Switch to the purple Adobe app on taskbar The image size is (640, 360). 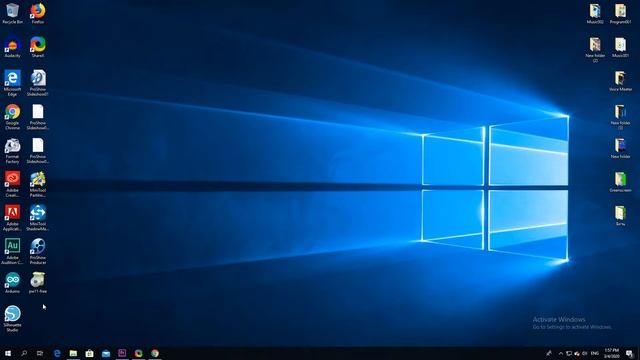click(x=122, y=353)
